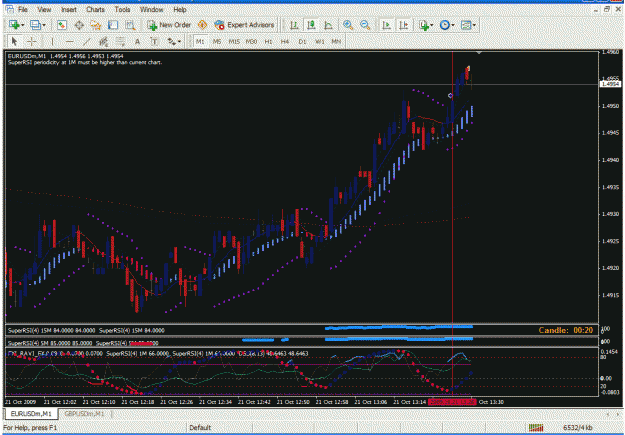Switch to the M30 timeframe

click(251, 41)
